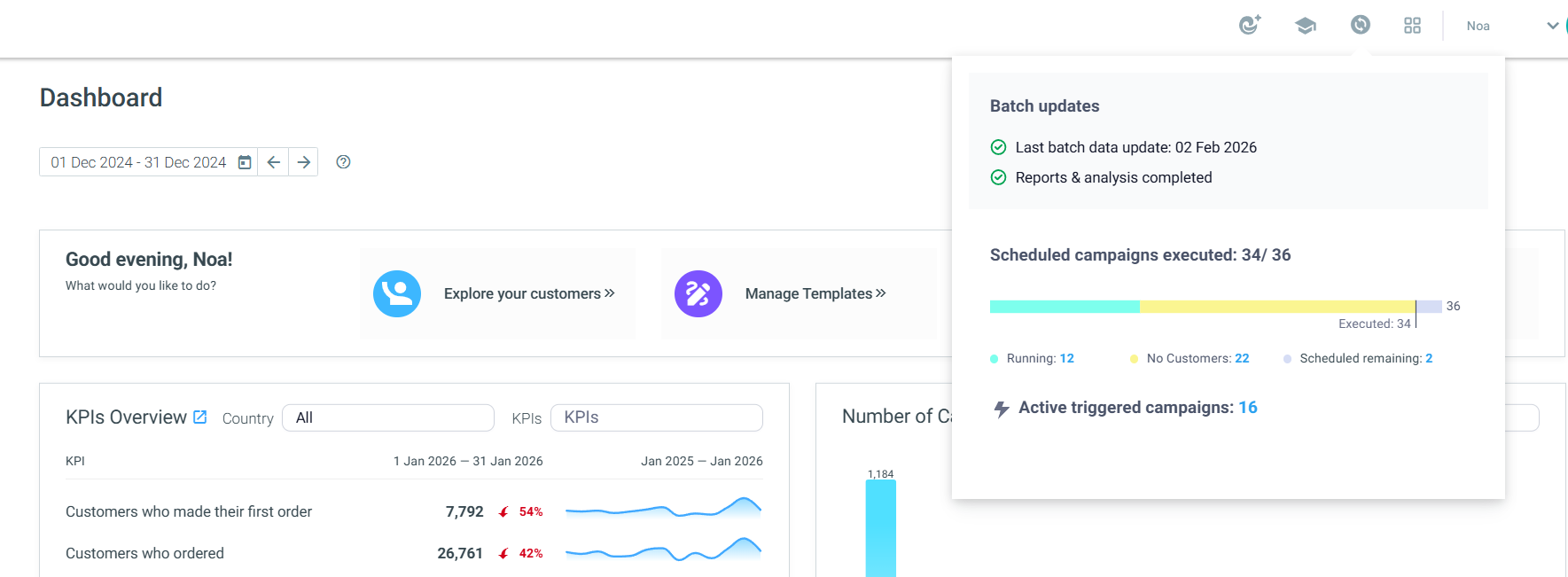The image size is (1568, 577).
Task: Click the help question mark icon
Action: pos(343,162)
